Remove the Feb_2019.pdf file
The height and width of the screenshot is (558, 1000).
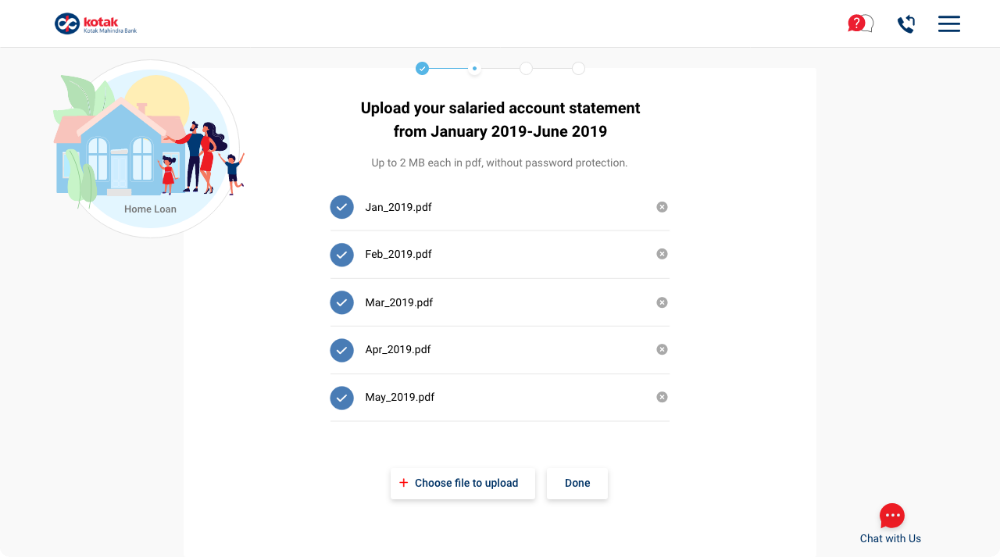662,254
